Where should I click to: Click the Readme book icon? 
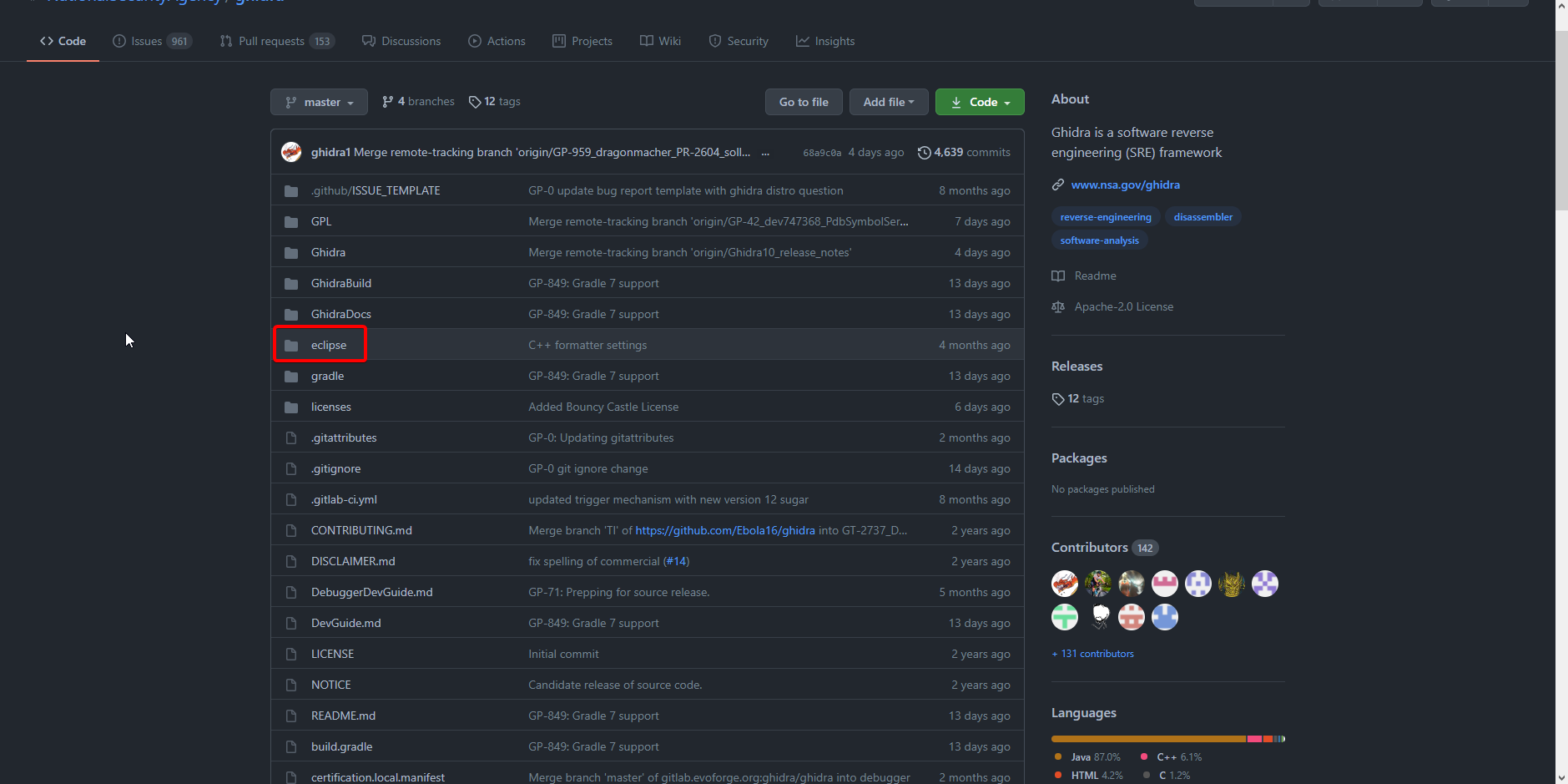point(1058,276)
